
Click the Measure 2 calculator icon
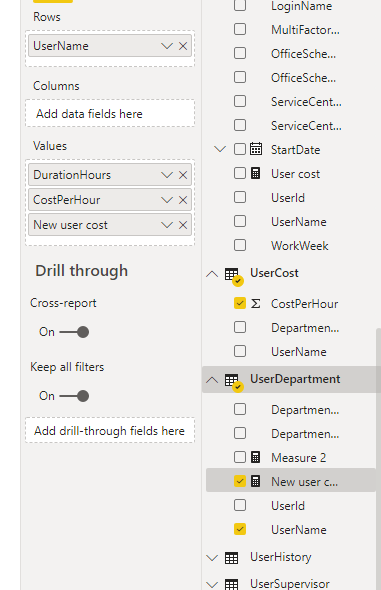(255, 458)
